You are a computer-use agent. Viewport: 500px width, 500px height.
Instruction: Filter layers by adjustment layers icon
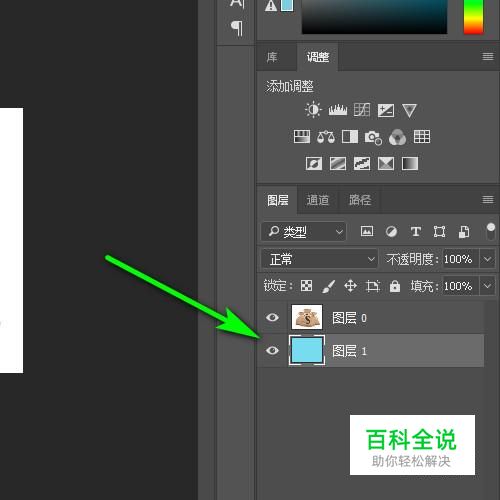(391, 231)
